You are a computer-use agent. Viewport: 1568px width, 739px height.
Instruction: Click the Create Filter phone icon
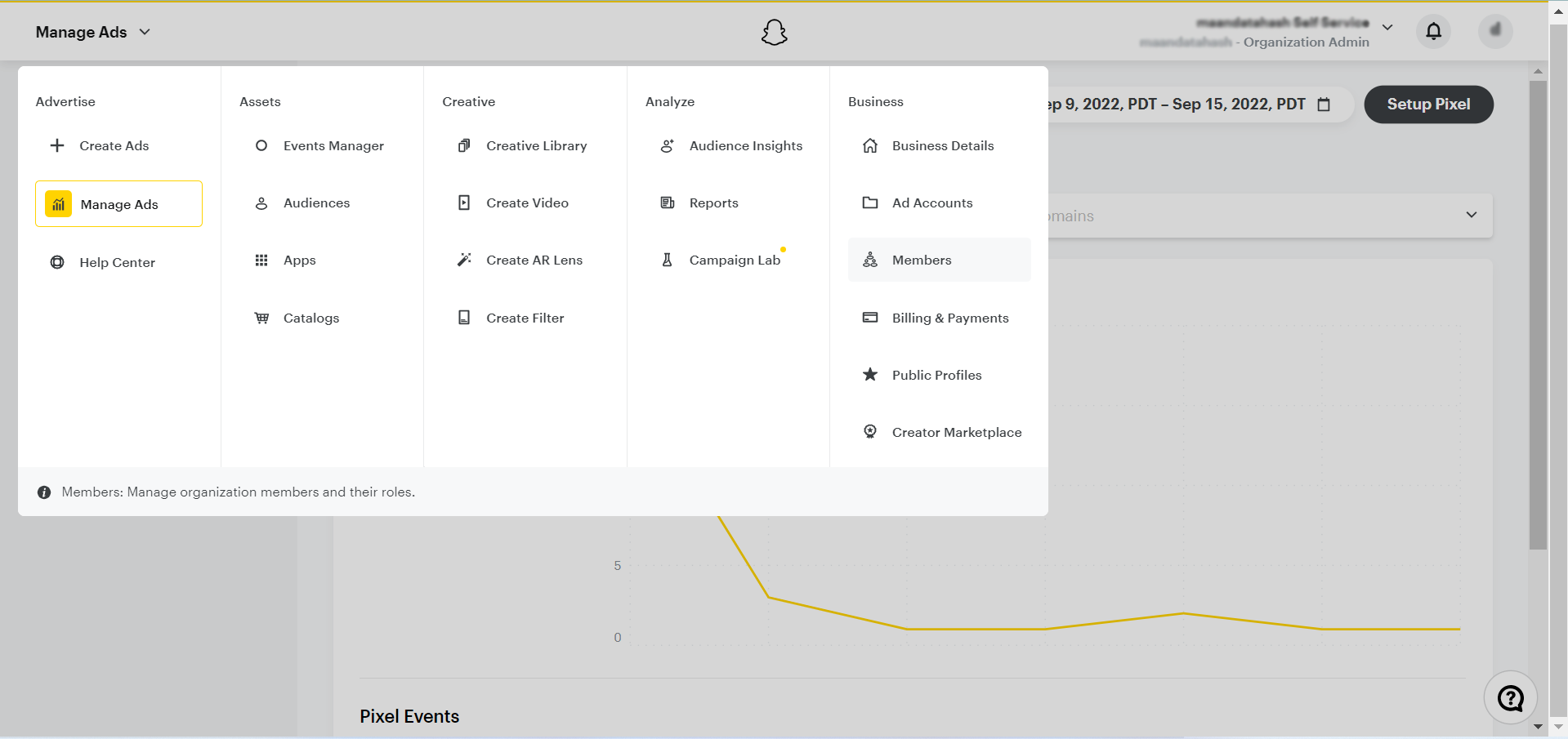pyautogui.click(x=464, y=318)
